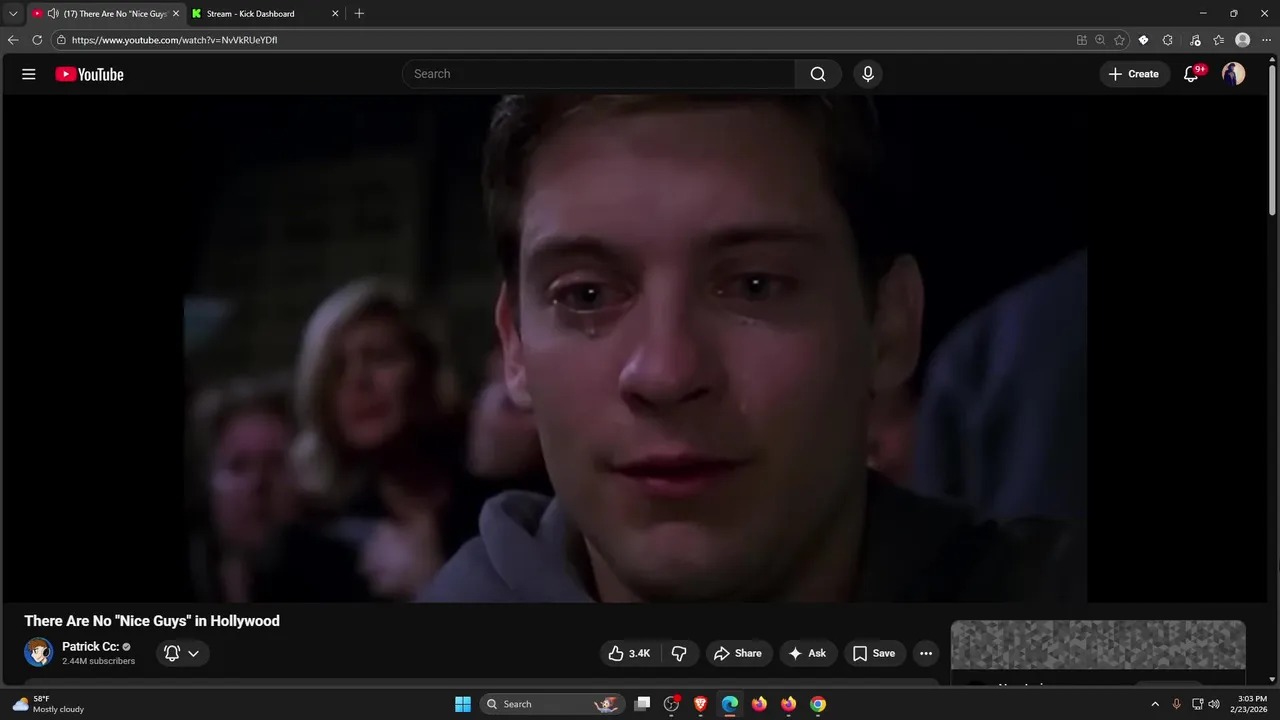
Task: Open the tag-shaped extension icon
Action: click(1144, 40)
